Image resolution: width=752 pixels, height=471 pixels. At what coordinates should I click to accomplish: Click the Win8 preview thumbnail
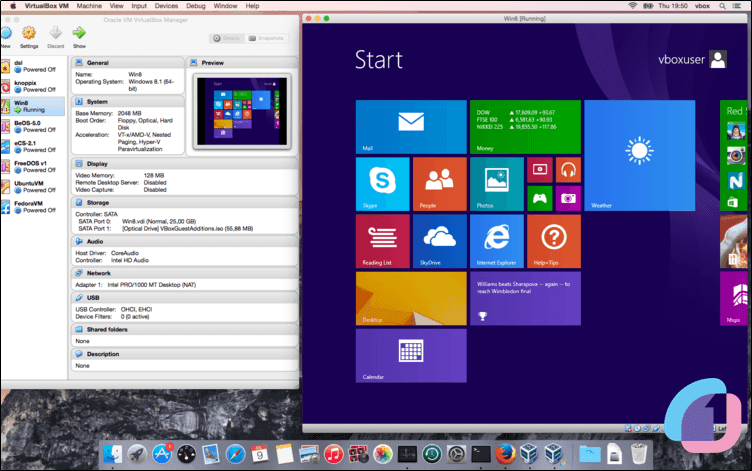tap(242, 111)
